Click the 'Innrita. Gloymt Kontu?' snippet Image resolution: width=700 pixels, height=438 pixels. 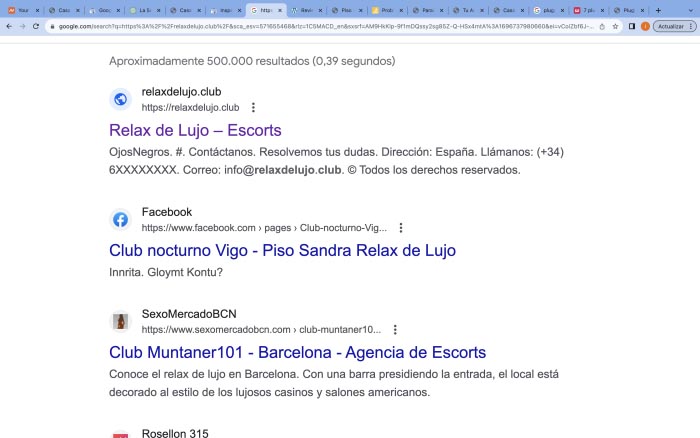coord(166,272)
